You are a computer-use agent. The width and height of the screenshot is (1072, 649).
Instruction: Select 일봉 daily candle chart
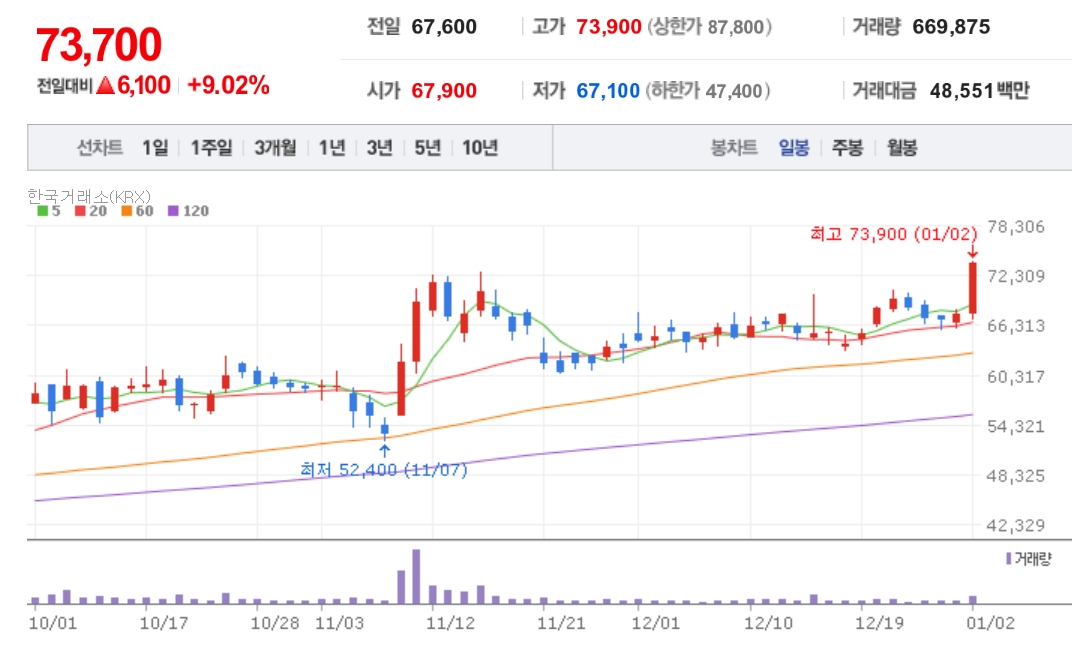pos(794,148)
